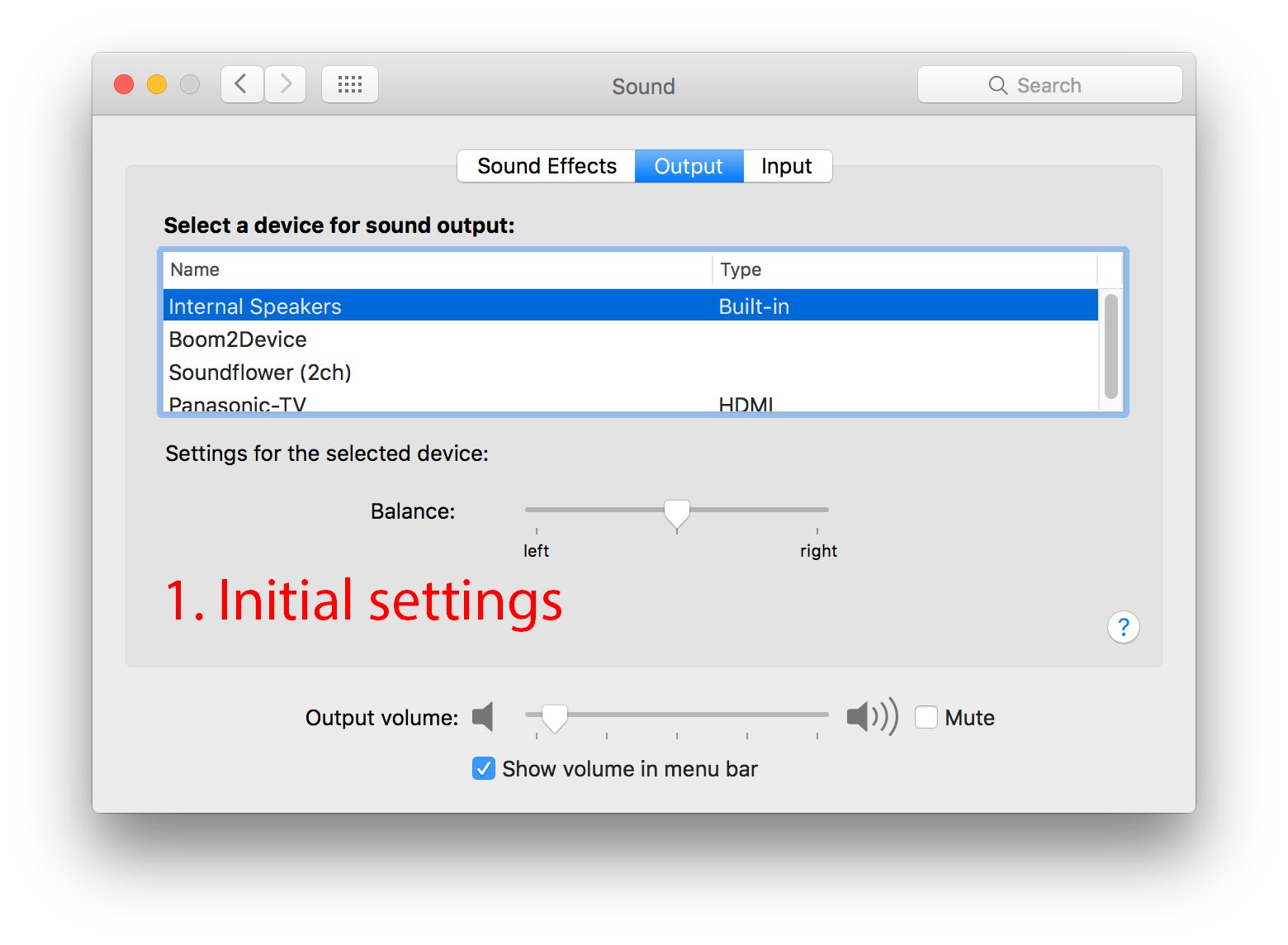The image size is (1288, 945).
Task: Uncheck Show volume in menu bar
Action: (x=484, y=768)
